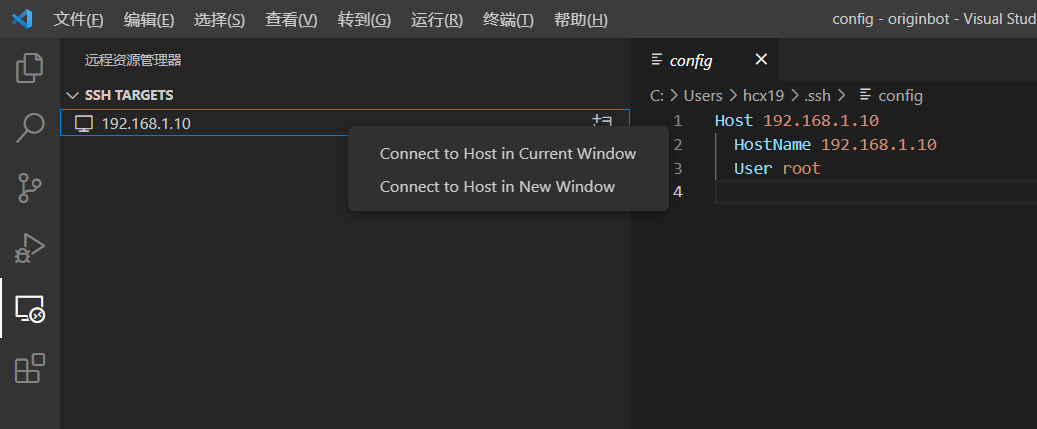Select the 192.168.1.10 SSH target
Screen dimensions: 1037x429
(146, 124)
